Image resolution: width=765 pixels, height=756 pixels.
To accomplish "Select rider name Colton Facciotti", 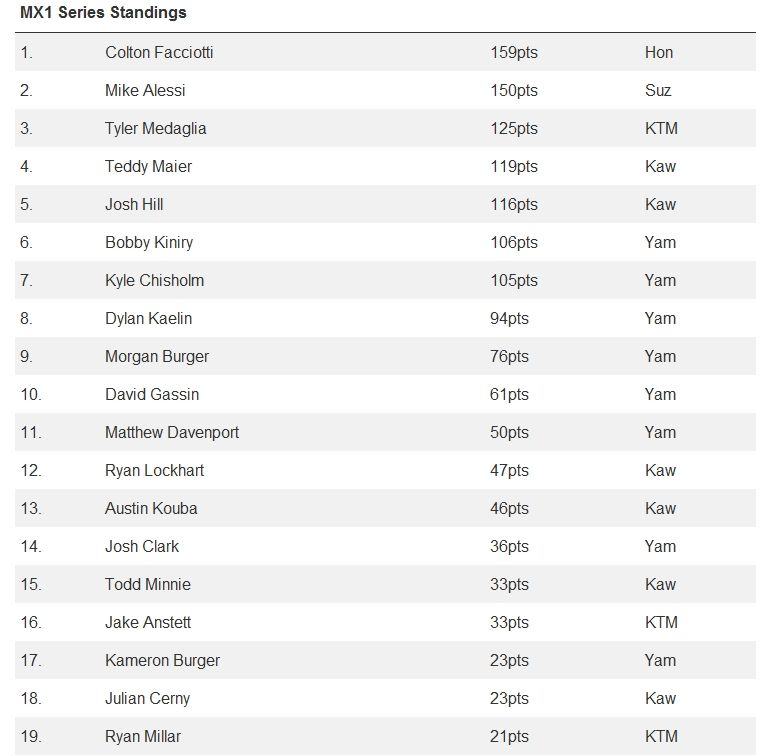I will 159,52.
